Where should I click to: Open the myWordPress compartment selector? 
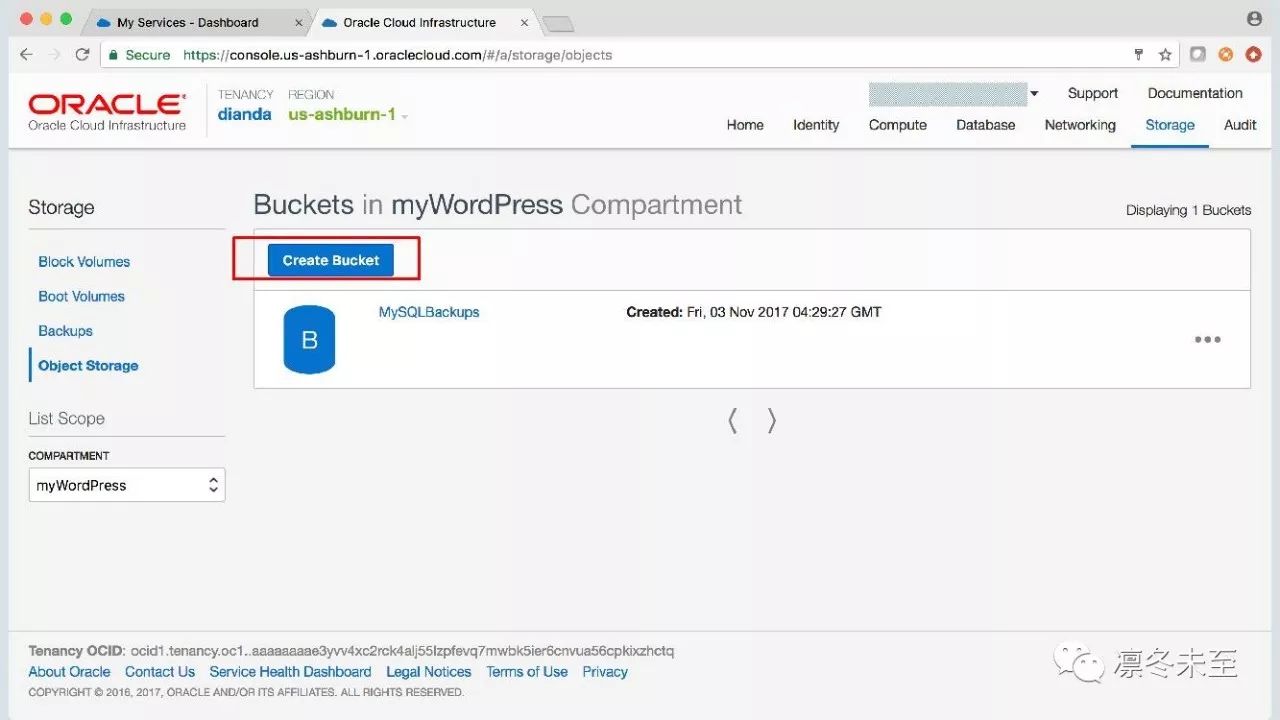[x=127, y=485]
